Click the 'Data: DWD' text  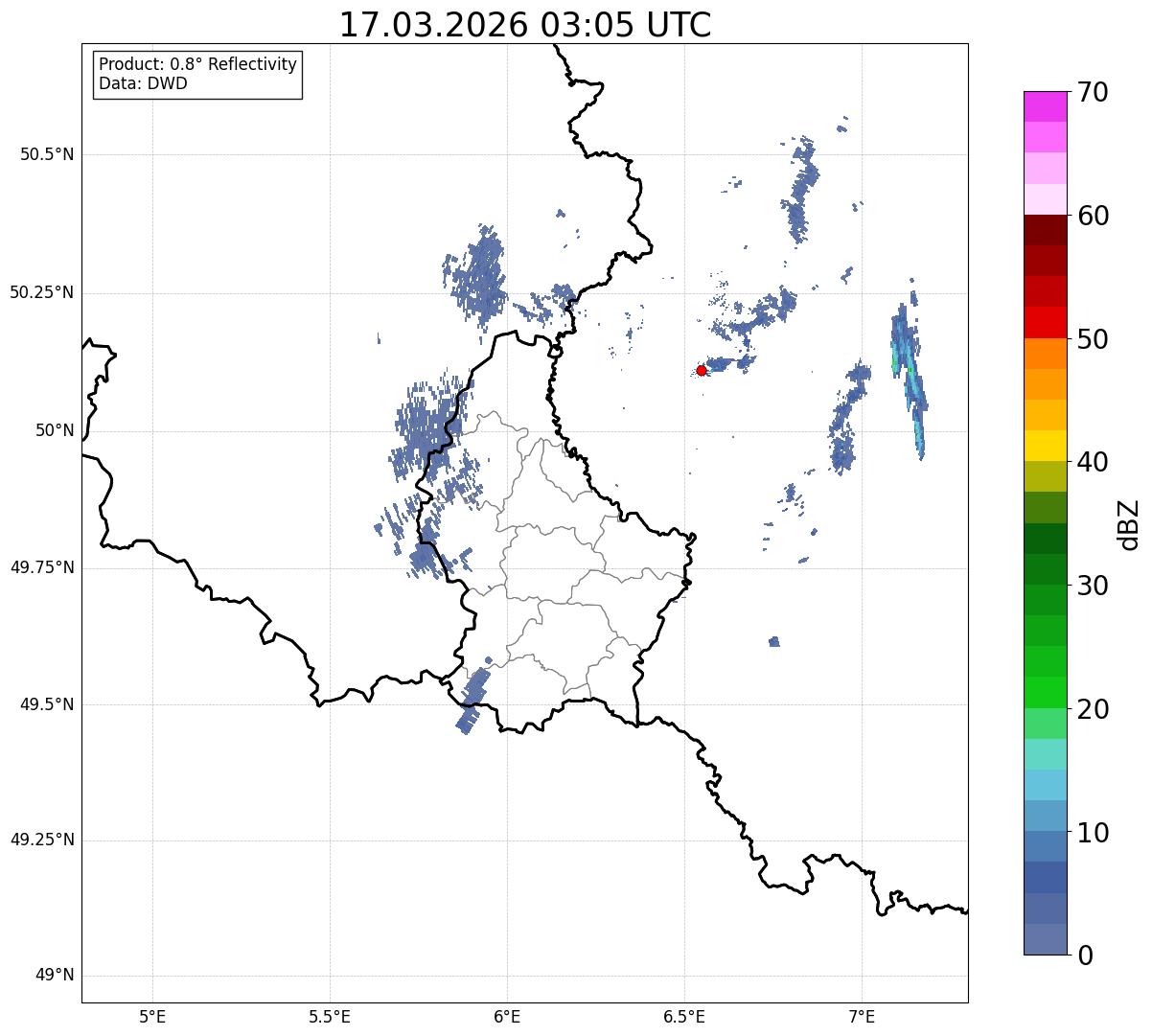[143, 83]
